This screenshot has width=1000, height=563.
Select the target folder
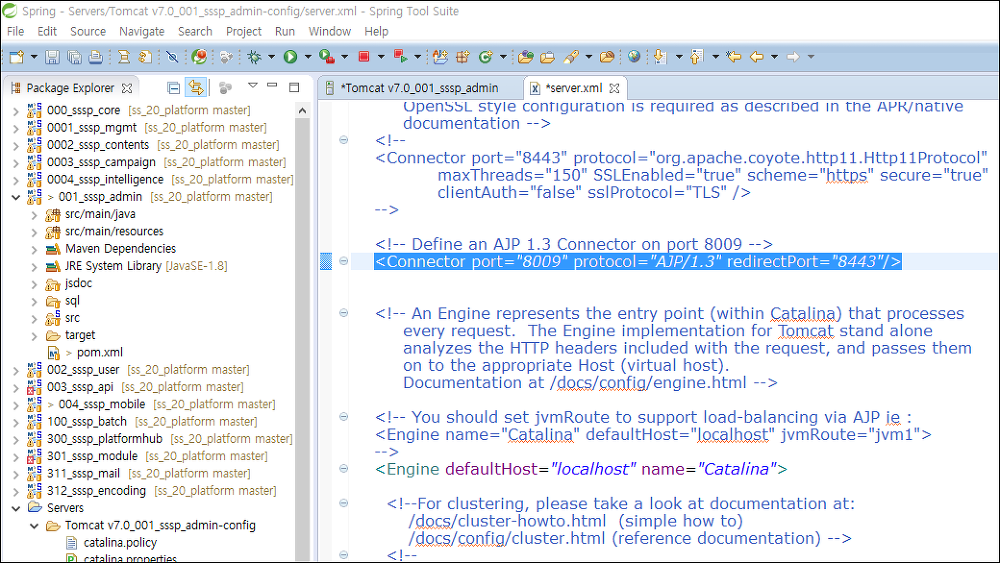pyautogui.click(x=80, y=335)
